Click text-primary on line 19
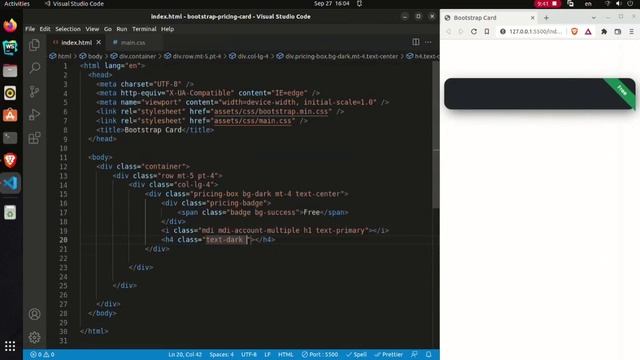 coord(340,231)
